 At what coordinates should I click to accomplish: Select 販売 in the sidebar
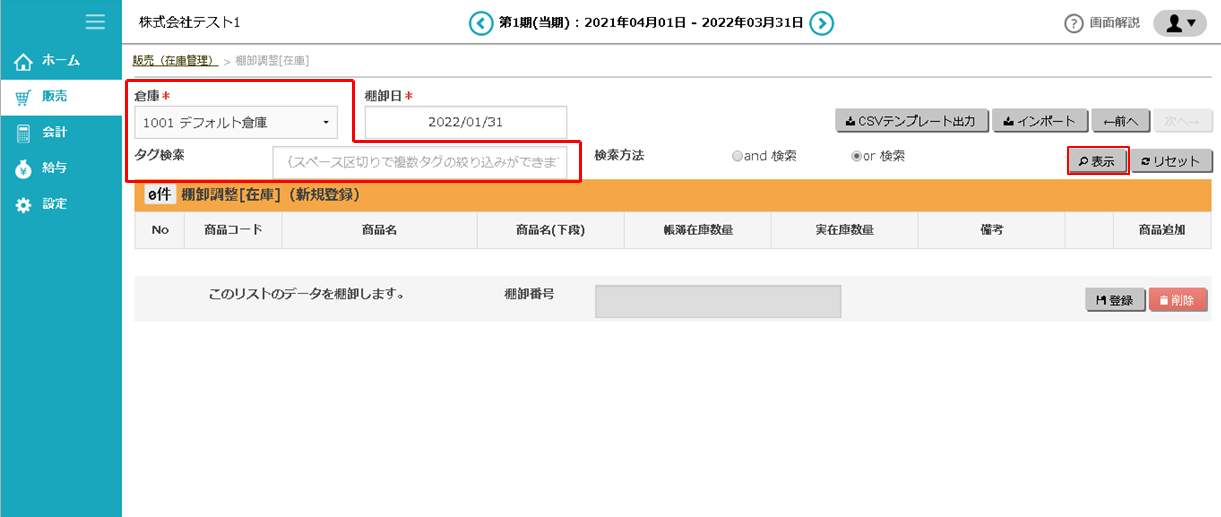(54, 97)
